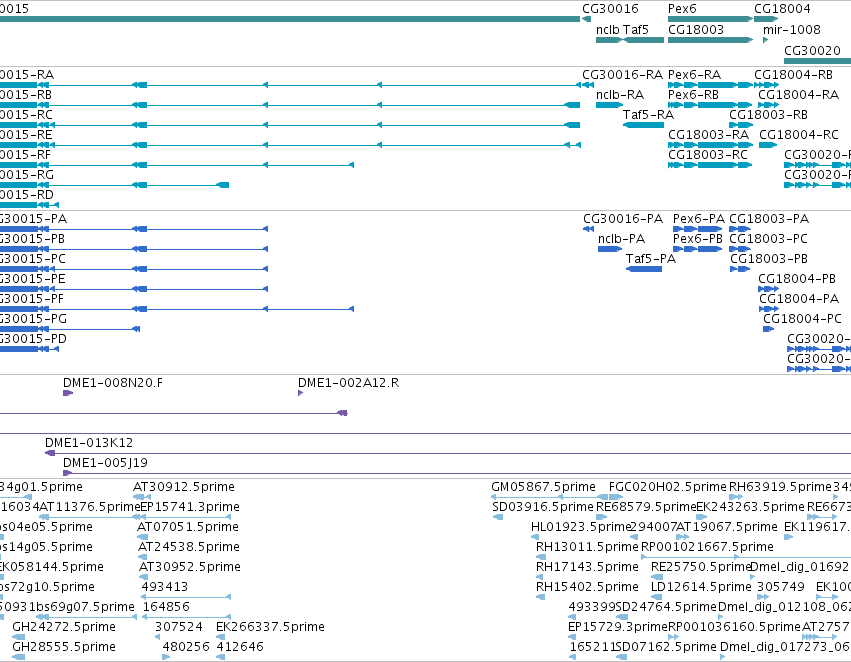This screenshot has width=851, height=662.
Task: Select the AT30912.5prime EST label
Action: point(184,487)
